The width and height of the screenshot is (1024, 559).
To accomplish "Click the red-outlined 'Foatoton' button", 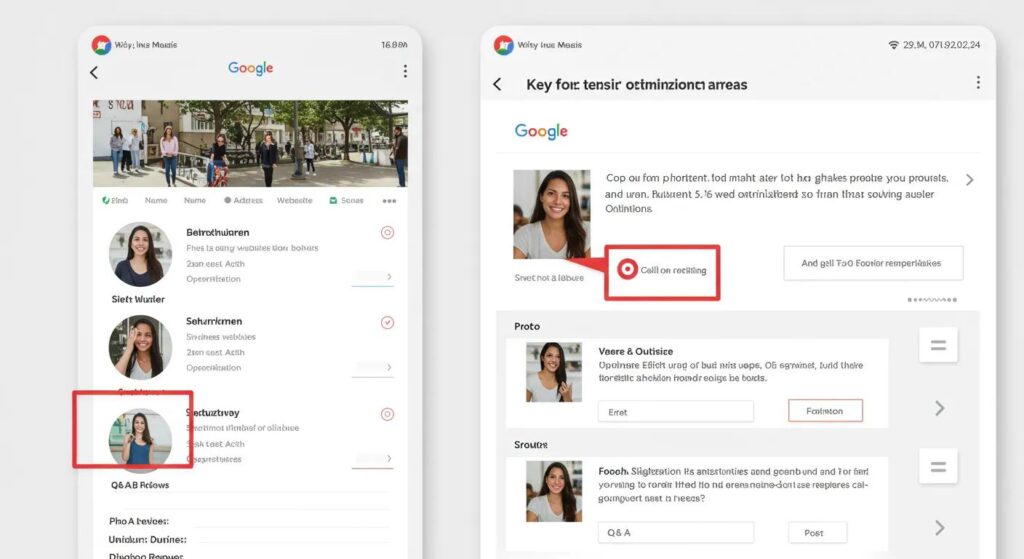I will (825, 411).
